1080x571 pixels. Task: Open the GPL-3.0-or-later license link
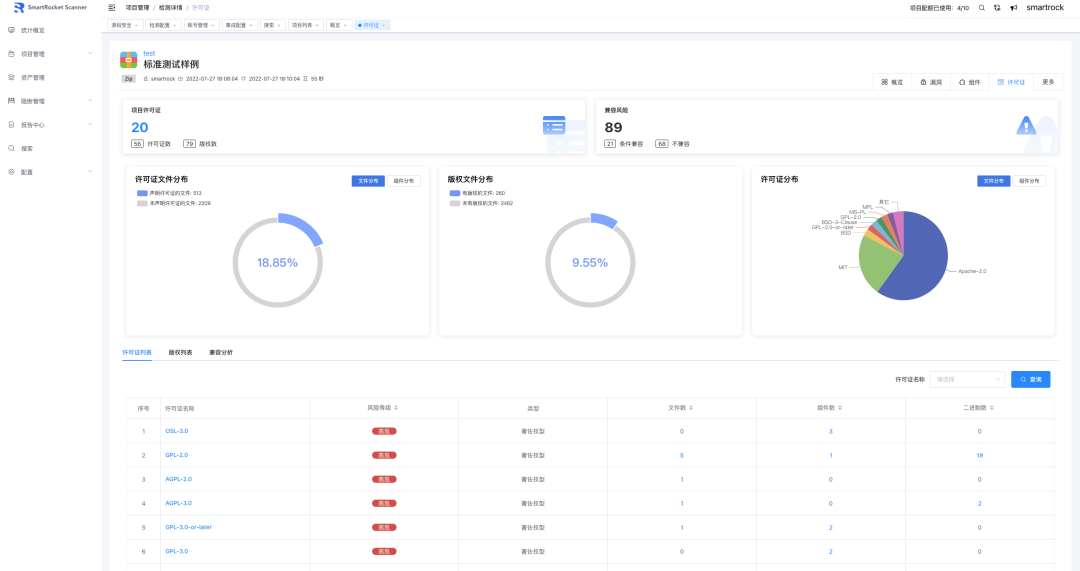pos(188,527)
